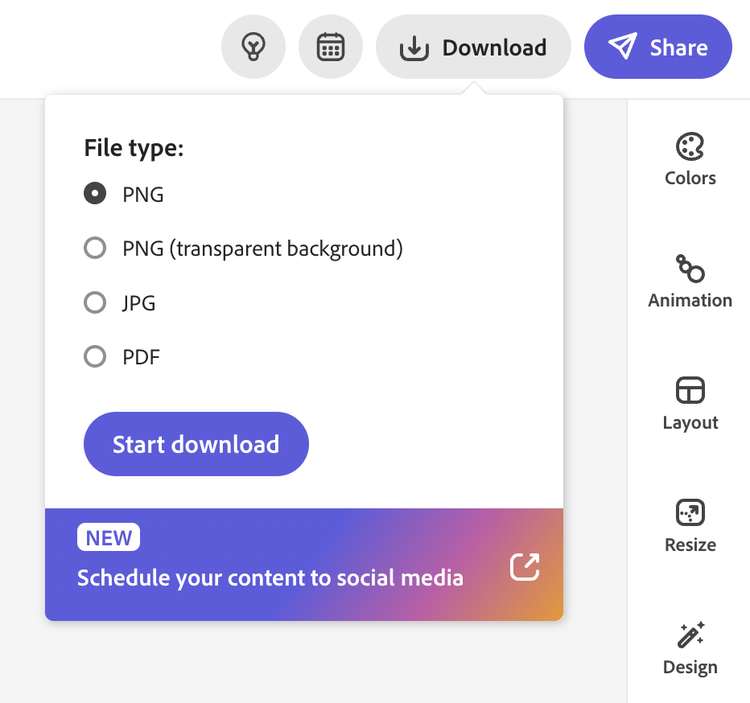Click the paper plane Share icon
The width and height of the screenshot is (750, 703).
623,47
